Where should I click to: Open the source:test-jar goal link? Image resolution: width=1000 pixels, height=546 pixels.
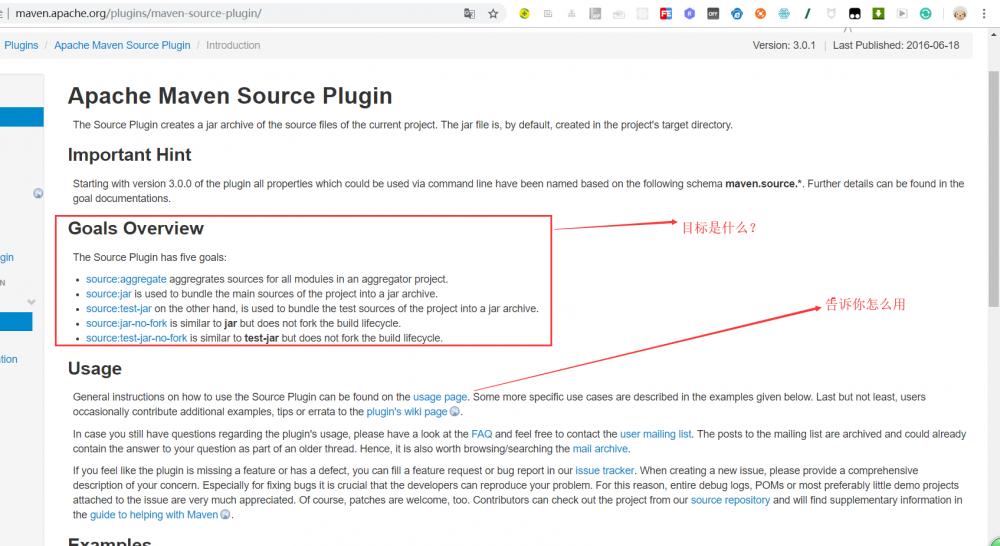pyautogui.click(x=119, y=309)
